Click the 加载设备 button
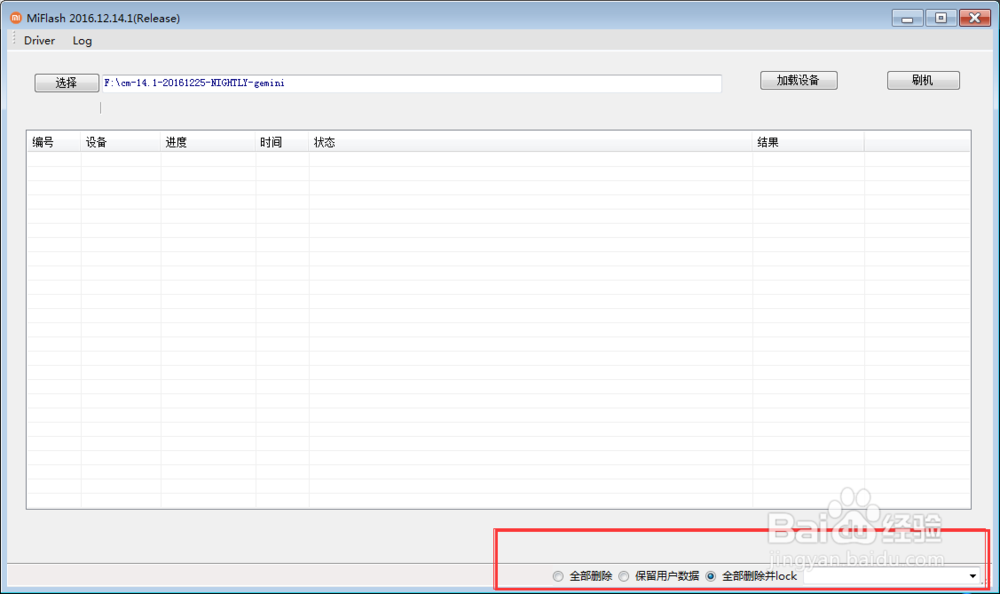Image resolution: width=1000 pixels, height=594 pixels. pos(798,80)
